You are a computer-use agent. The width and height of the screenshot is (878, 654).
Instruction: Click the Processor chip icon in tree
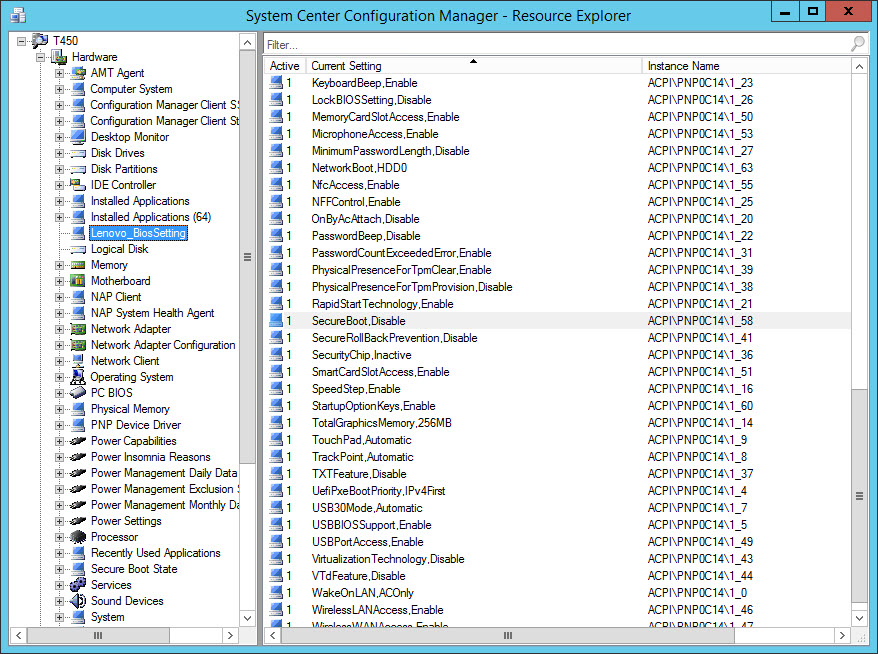pyautogui.click(x=78, y=537)
